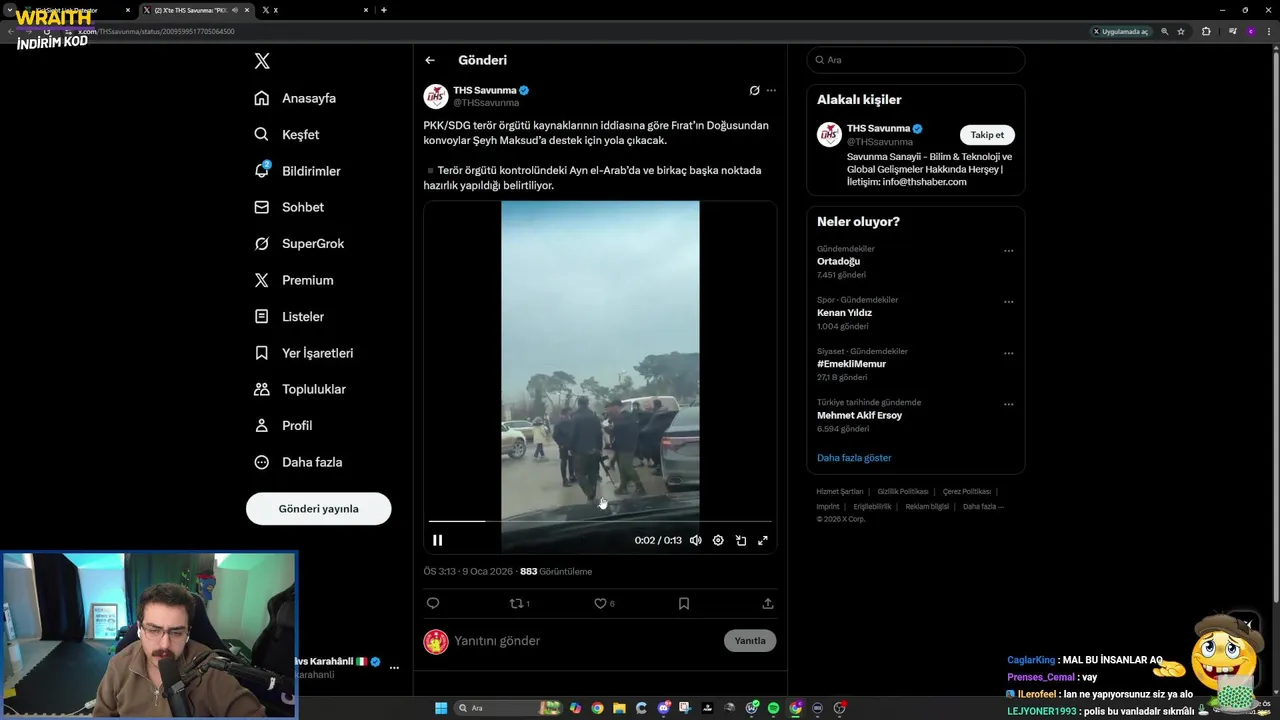Open the #EmekliMemur trend
This screenshot has width=1280, height=720.
(852, 364)
